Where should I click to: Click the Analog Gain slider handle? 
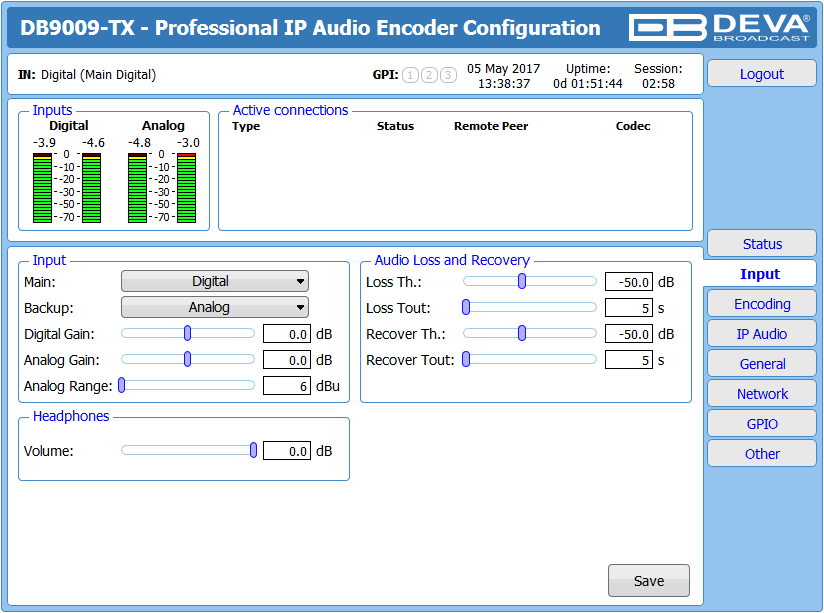point(188,360)
